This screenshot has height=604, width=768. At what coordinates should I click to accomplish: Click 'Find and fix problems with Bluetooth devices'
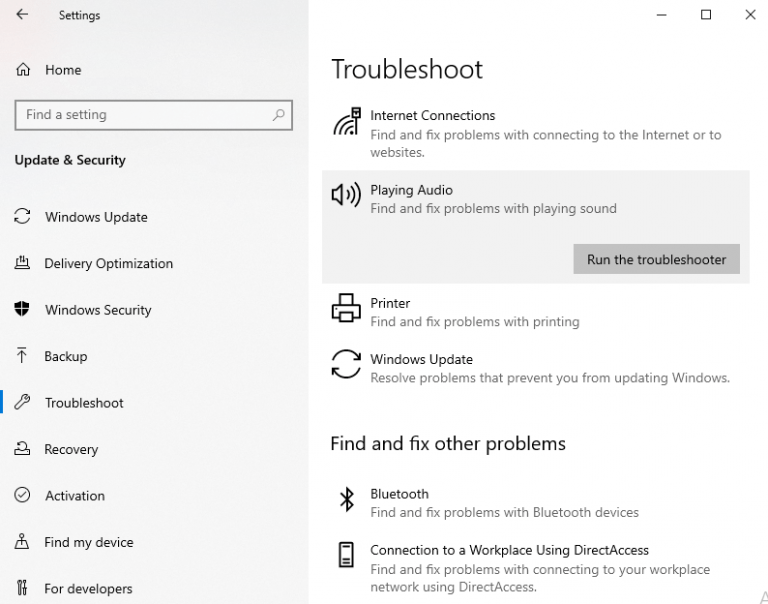click(x=504, y=512)
